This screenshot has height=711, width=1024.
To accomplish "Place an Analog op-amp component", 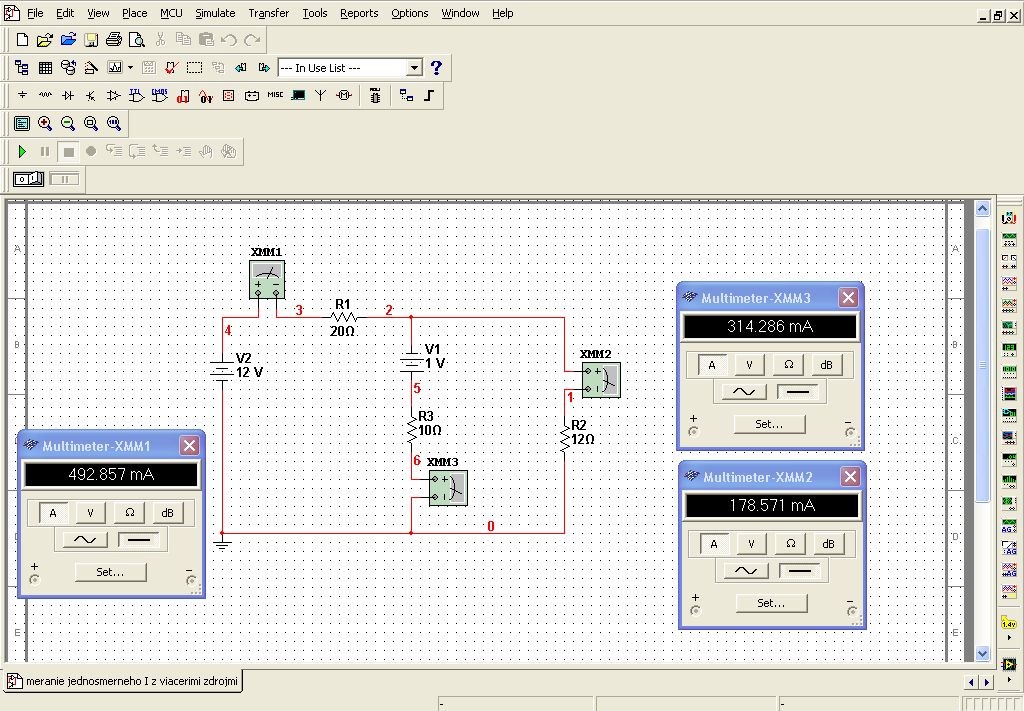I will coord(114,95).
